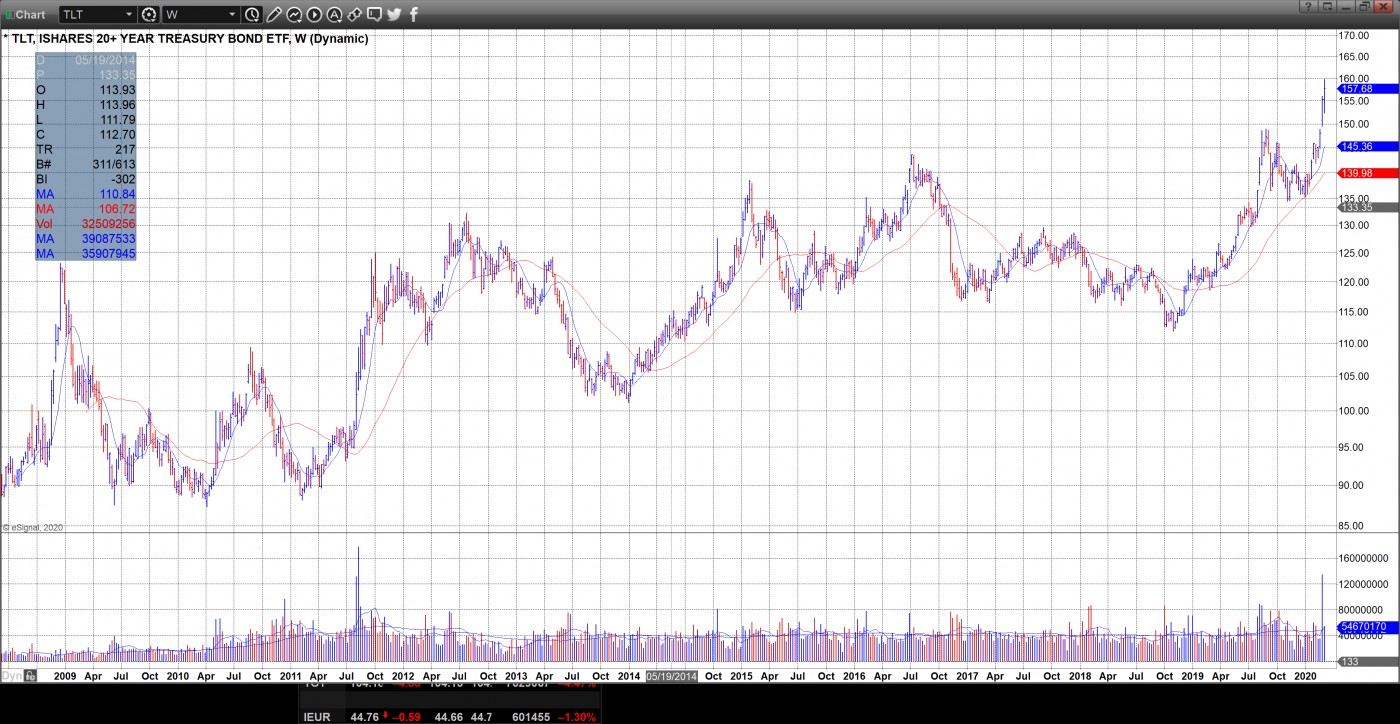
Task: Open the TLT symbol dropdown
Action: coord(128,14)
